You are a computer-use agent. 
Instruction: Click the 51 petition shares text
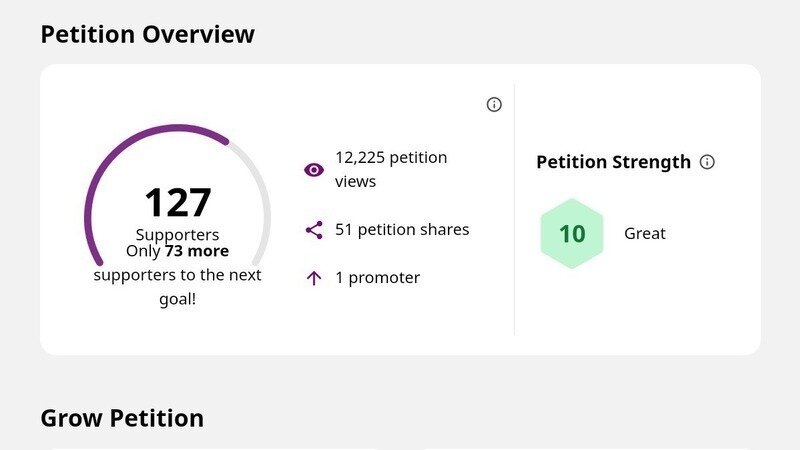402,230
